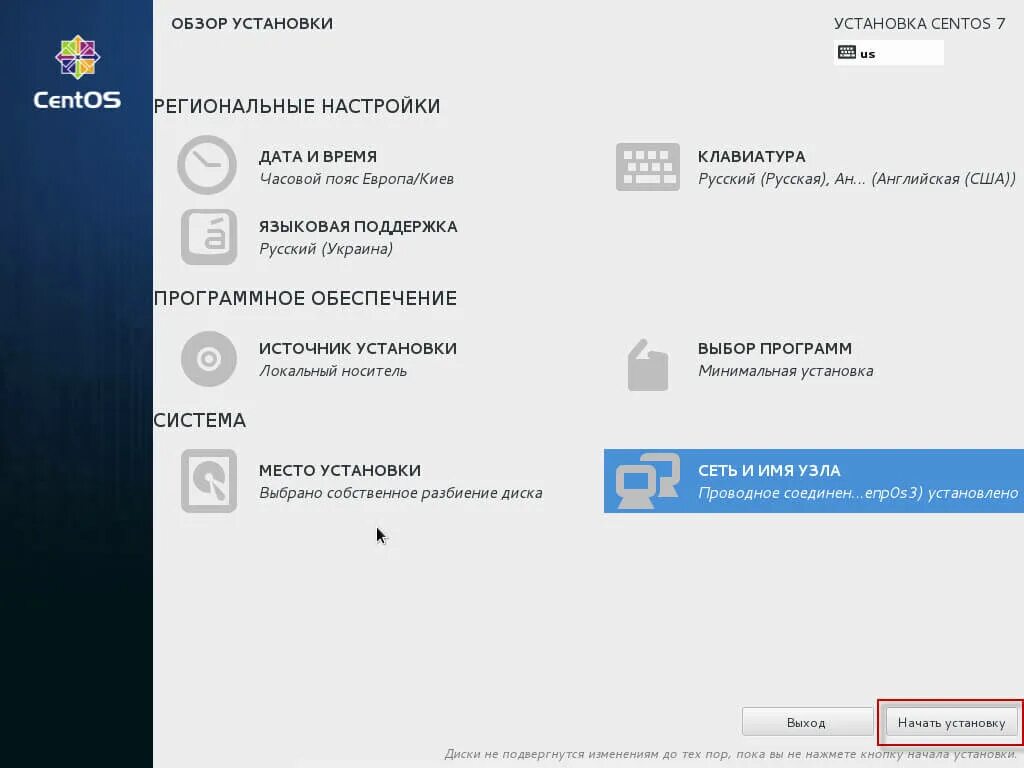Open the Software Selection package icon
Viewport: 1024px width, 768px height.
click(647, 365)
